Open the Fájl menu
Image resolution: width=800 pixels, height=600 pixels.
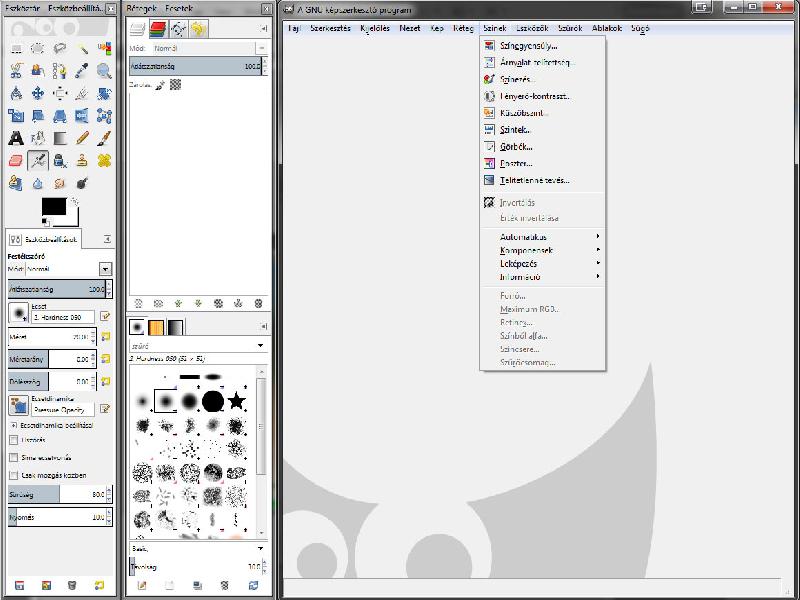click(x=294, y=28)
